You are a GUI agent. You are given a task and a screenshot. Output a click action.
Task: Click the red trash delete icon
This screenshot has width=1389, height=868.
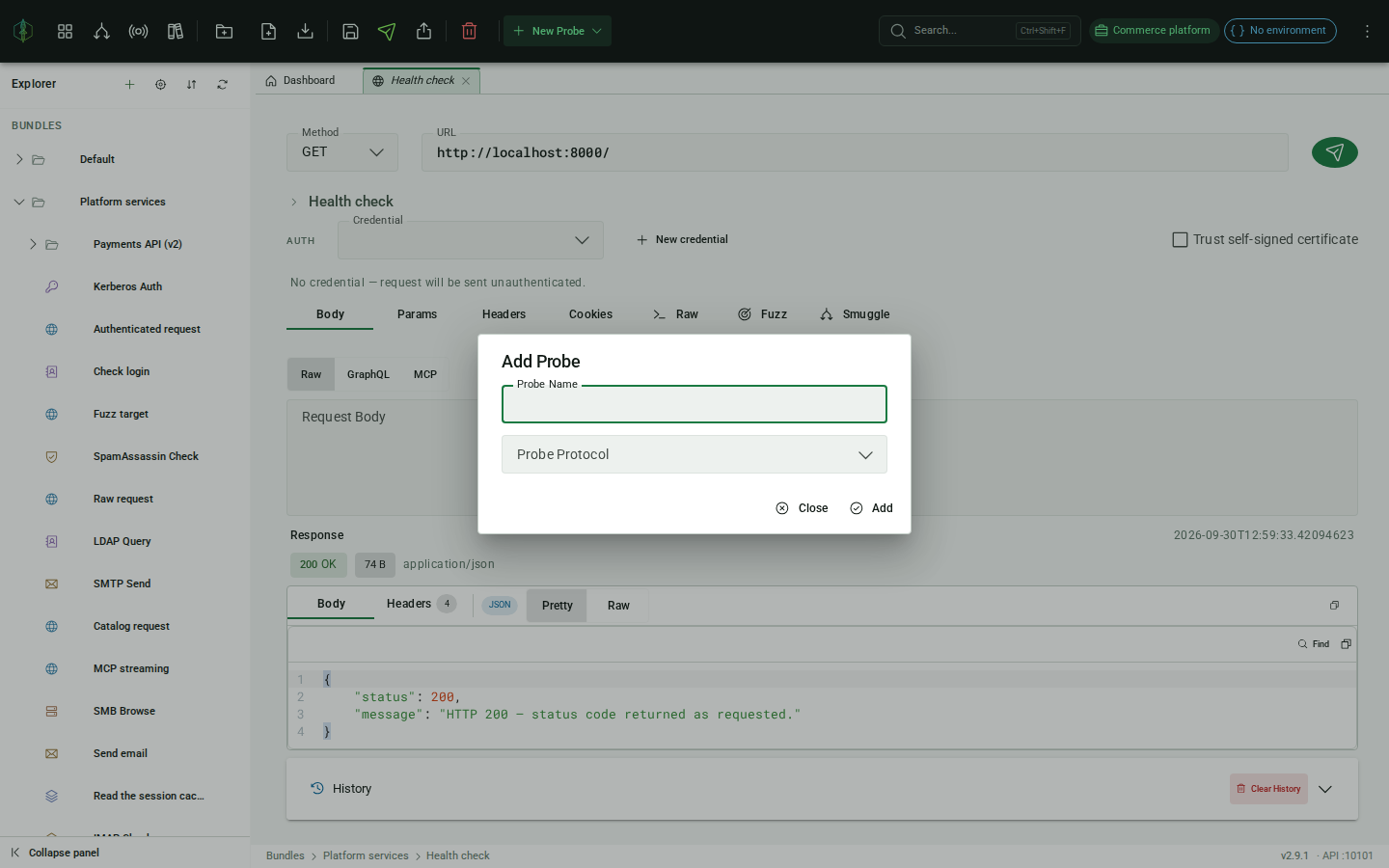pos(469,31)
